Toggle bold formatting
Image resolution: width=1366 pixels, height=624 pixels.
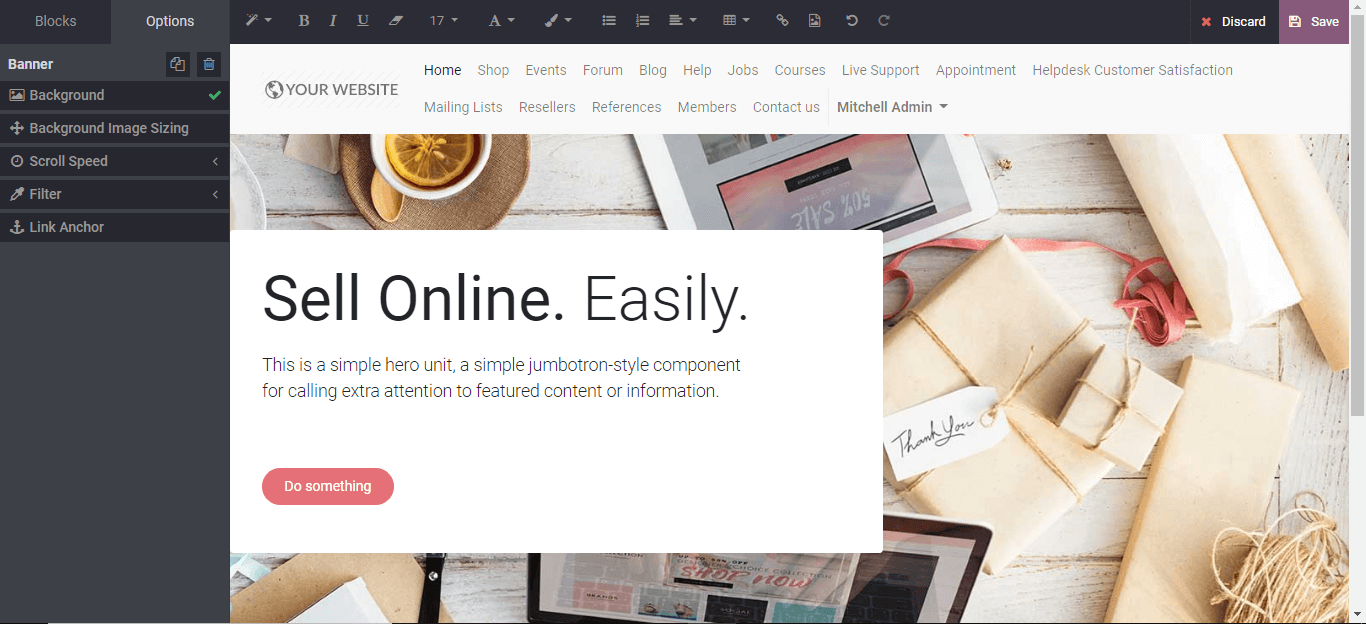304,21
